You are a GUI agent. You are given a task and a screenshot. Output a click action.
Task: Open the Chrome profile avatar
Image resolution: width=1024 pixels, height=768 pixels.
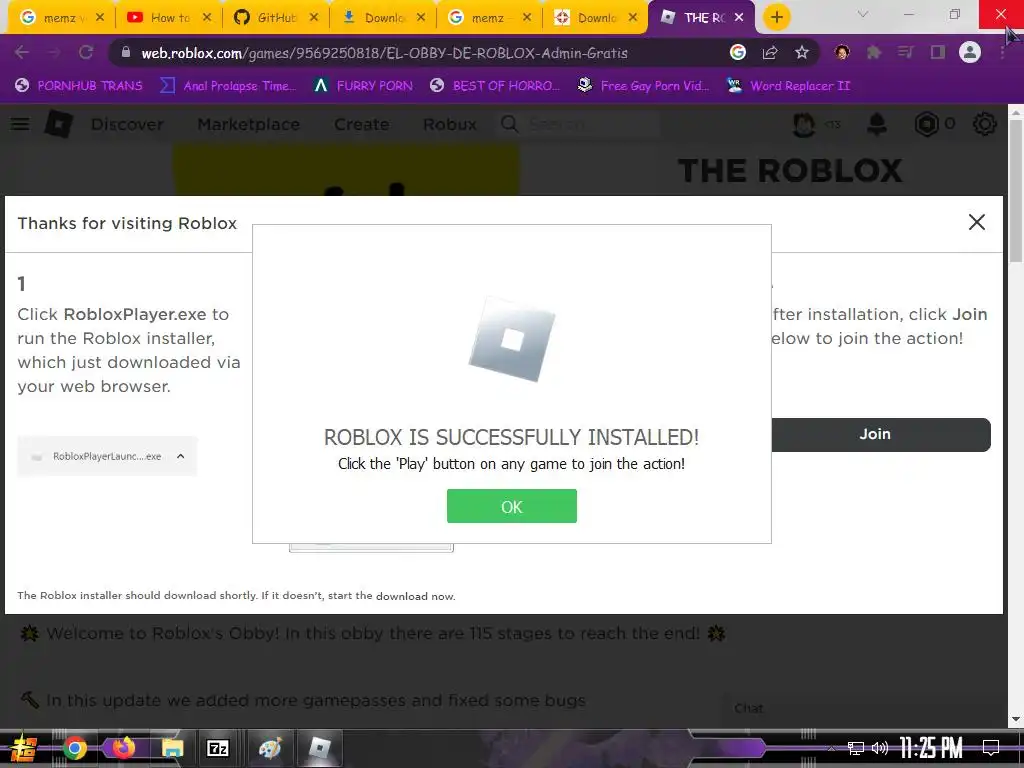[x=970, y=52]
